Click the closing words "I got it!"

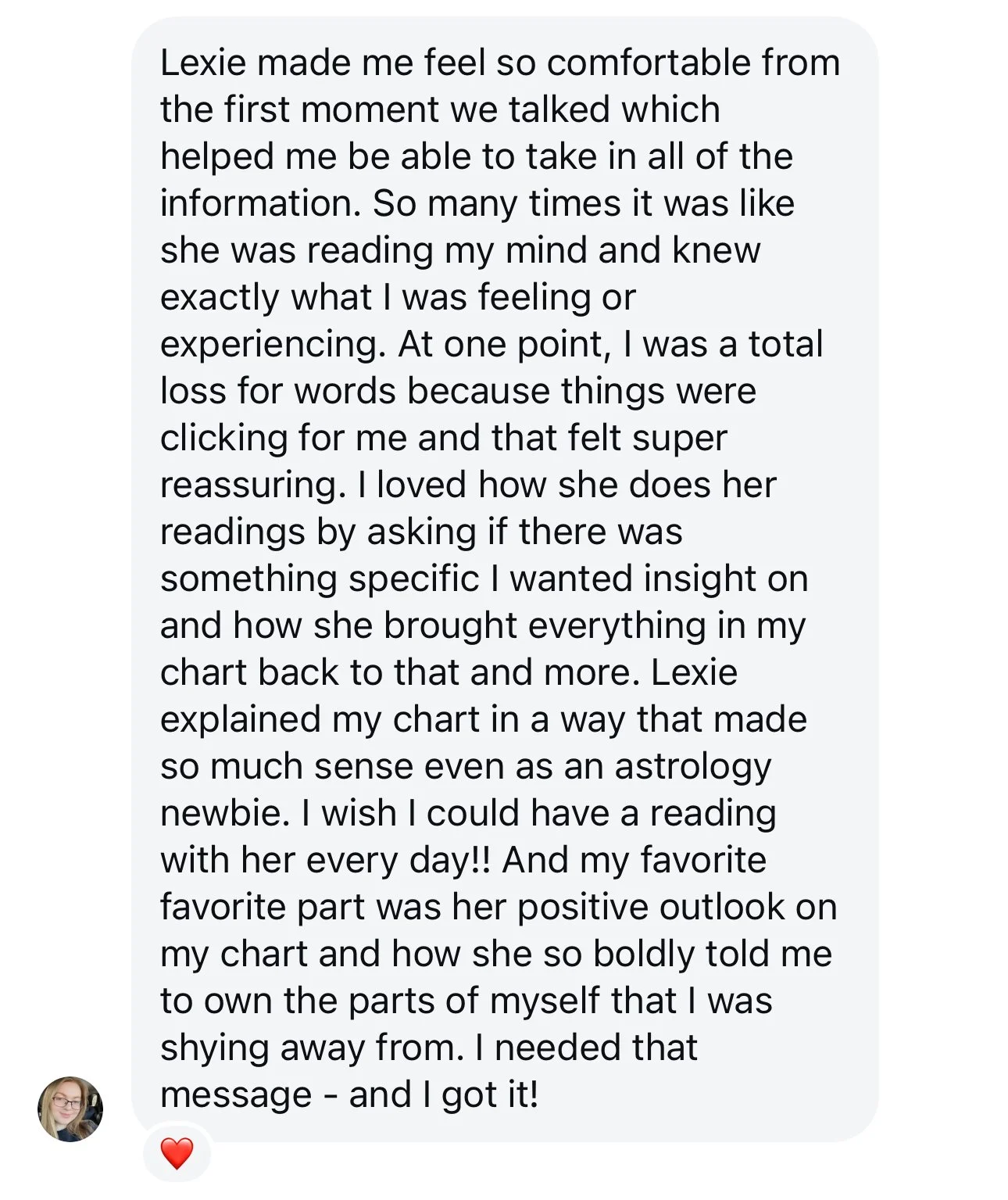pyautogui.click(x=480, y=1094)
